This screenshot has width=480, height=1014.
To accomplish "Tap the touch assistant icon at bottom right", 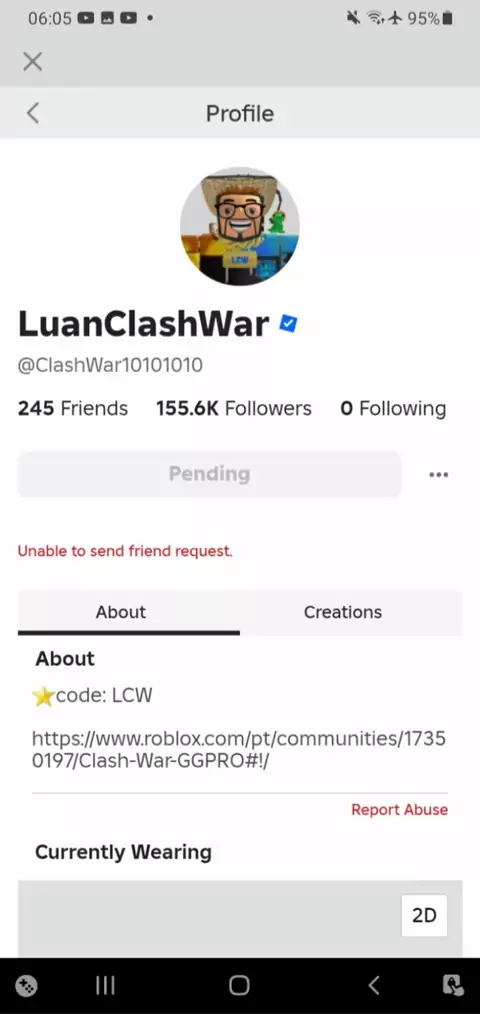I will pos(453,986).
